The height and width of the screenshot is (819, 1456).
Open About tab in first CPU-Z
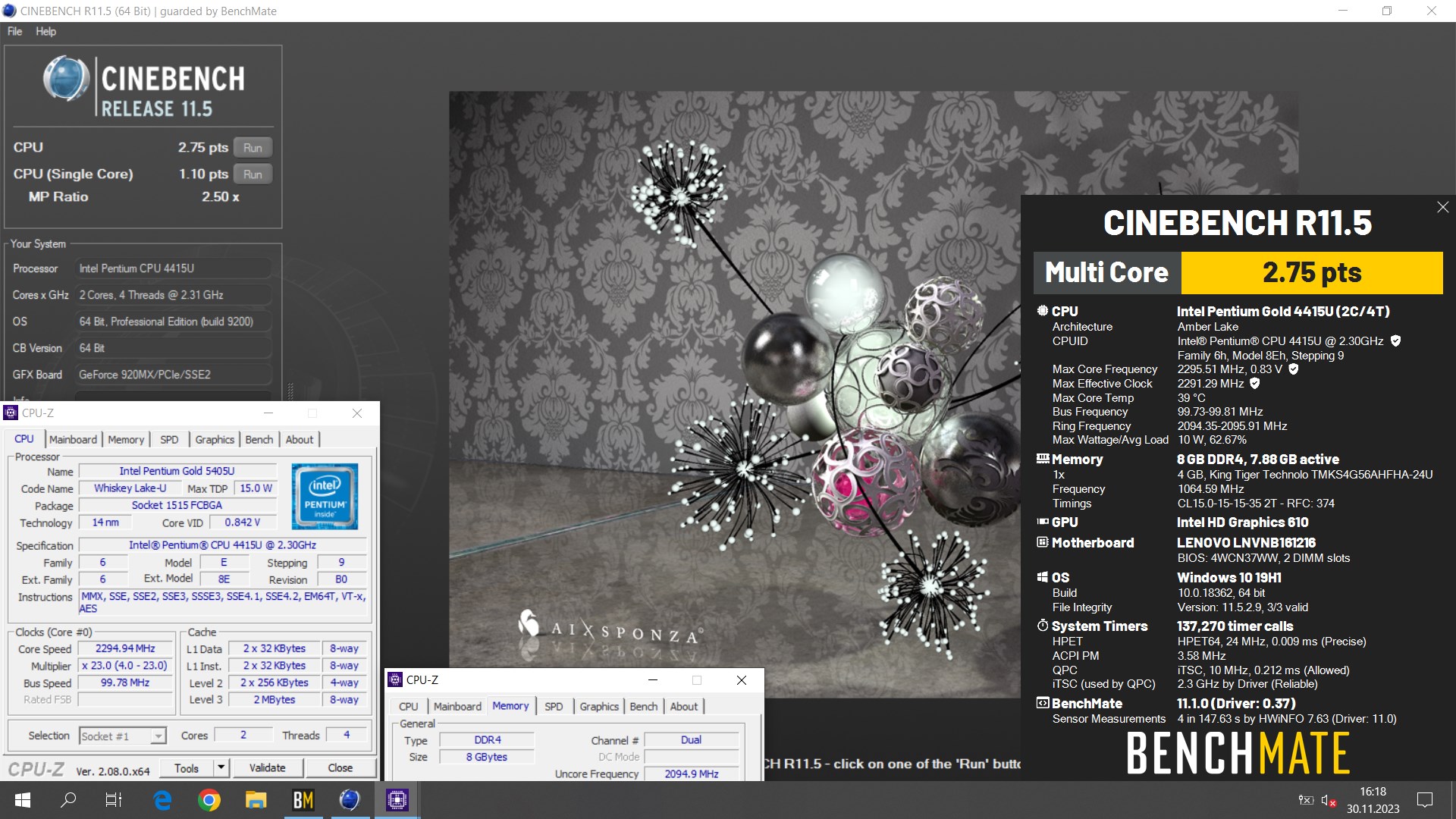click(x=300, y=440)
